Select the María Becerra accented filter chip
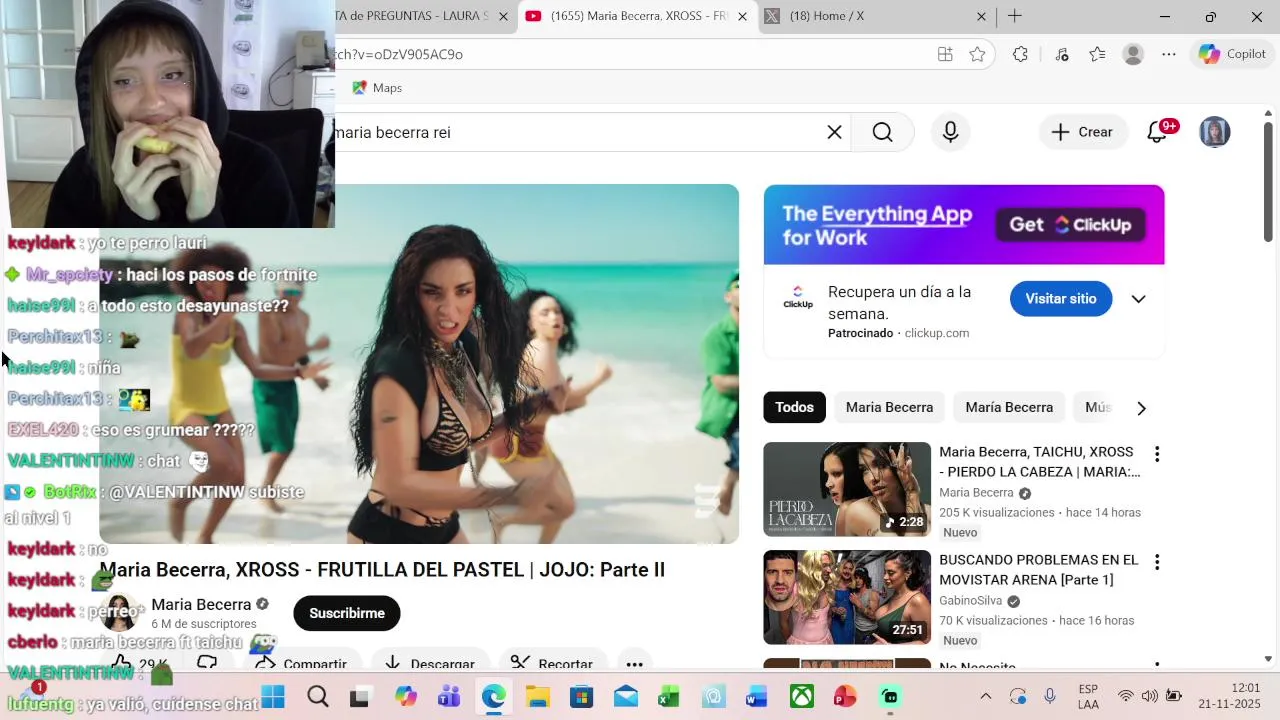The image size is (1280, 720). (1009, 407)
